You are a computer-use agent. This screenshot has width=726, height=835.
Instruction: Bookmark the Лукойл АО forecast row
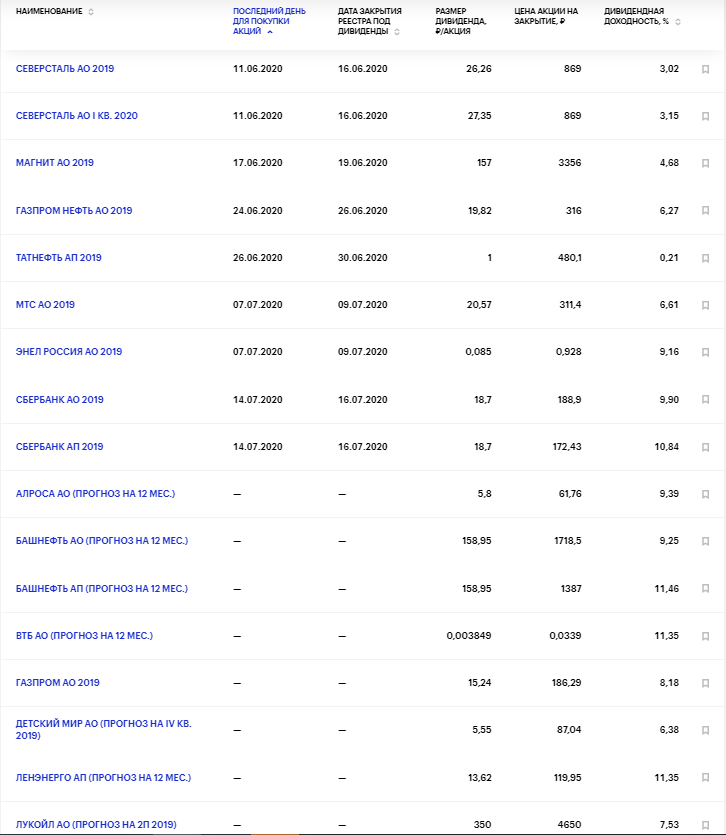(705, 825)
